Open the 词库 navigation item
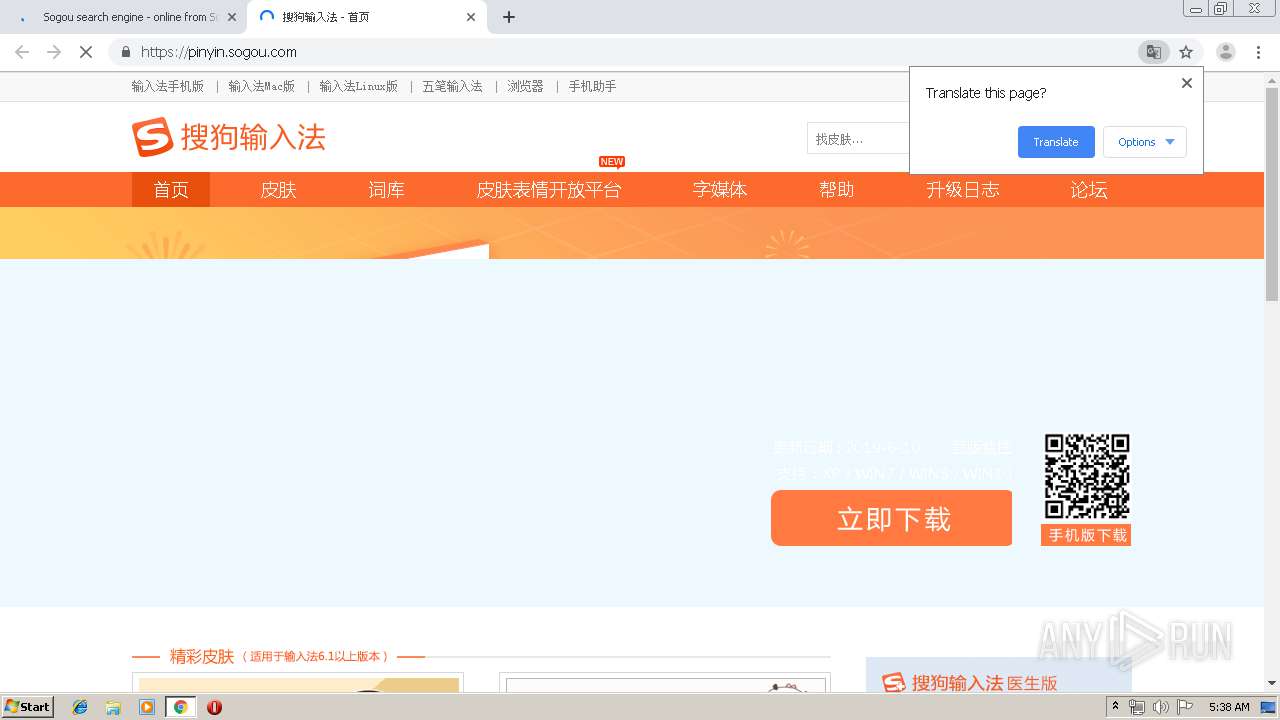 pos(386,190)
